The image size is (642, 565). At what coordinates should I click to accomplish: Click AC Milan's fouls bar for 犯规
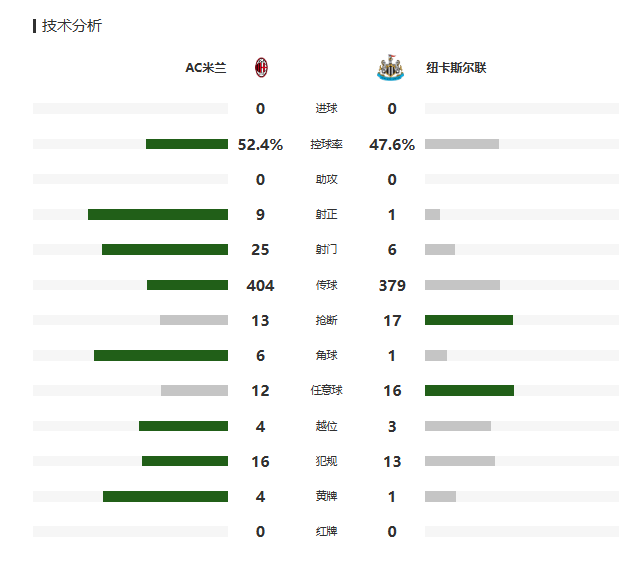pos(185,461)
